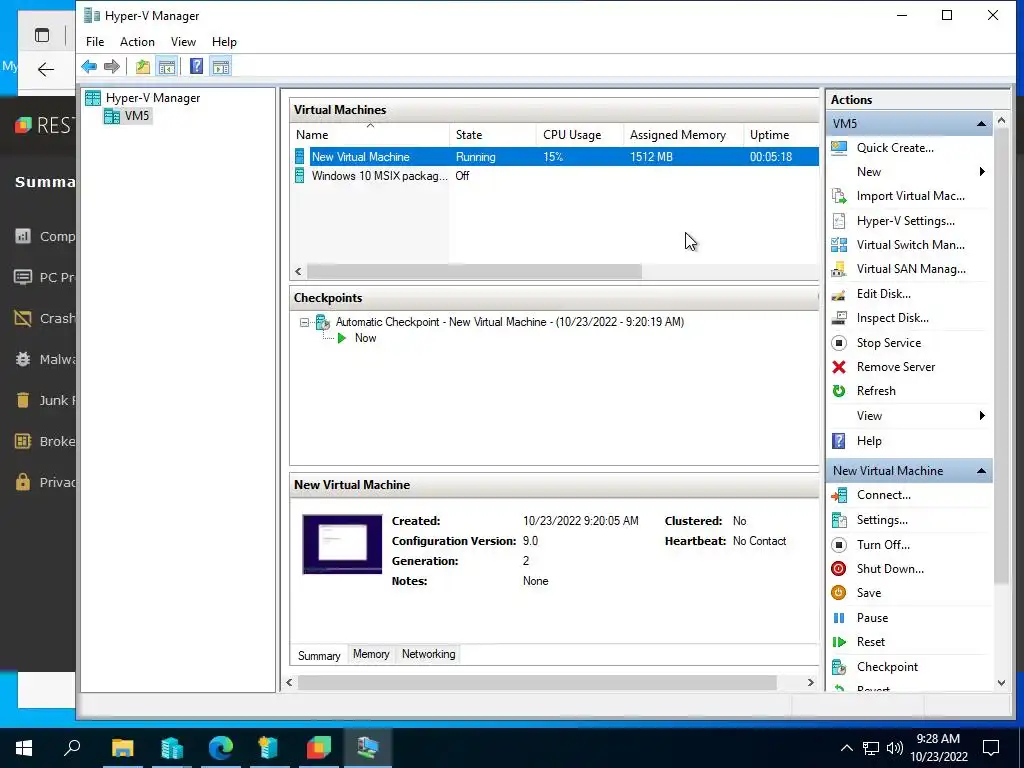Click the Up one level folder icon

(142, 67)
